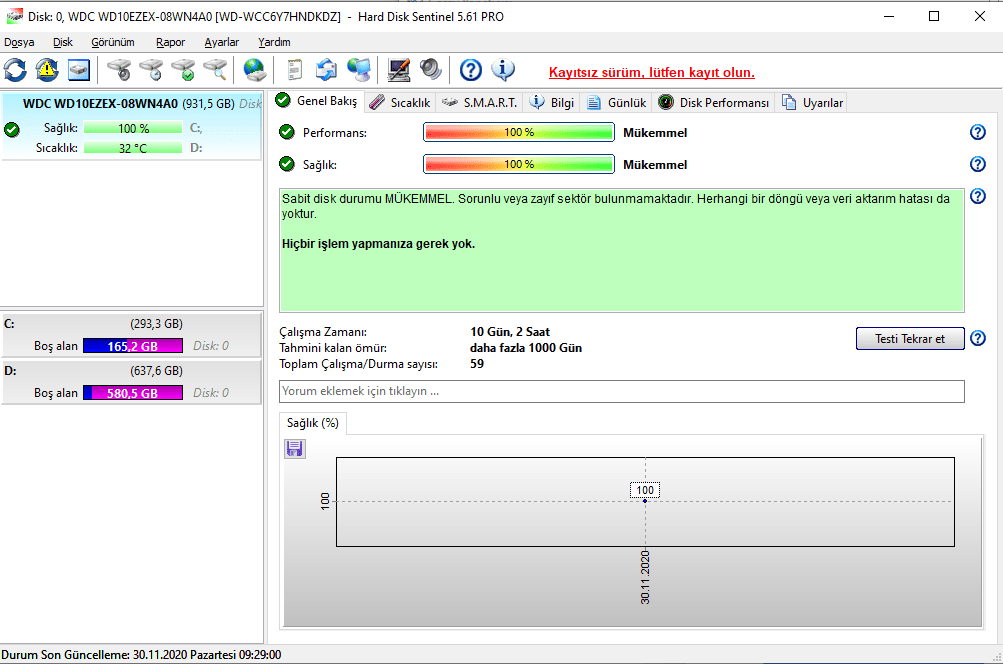Screen dimensions: 1003x664
Task: Click the disk with stethoscope test icon
Action: point(119,70)
